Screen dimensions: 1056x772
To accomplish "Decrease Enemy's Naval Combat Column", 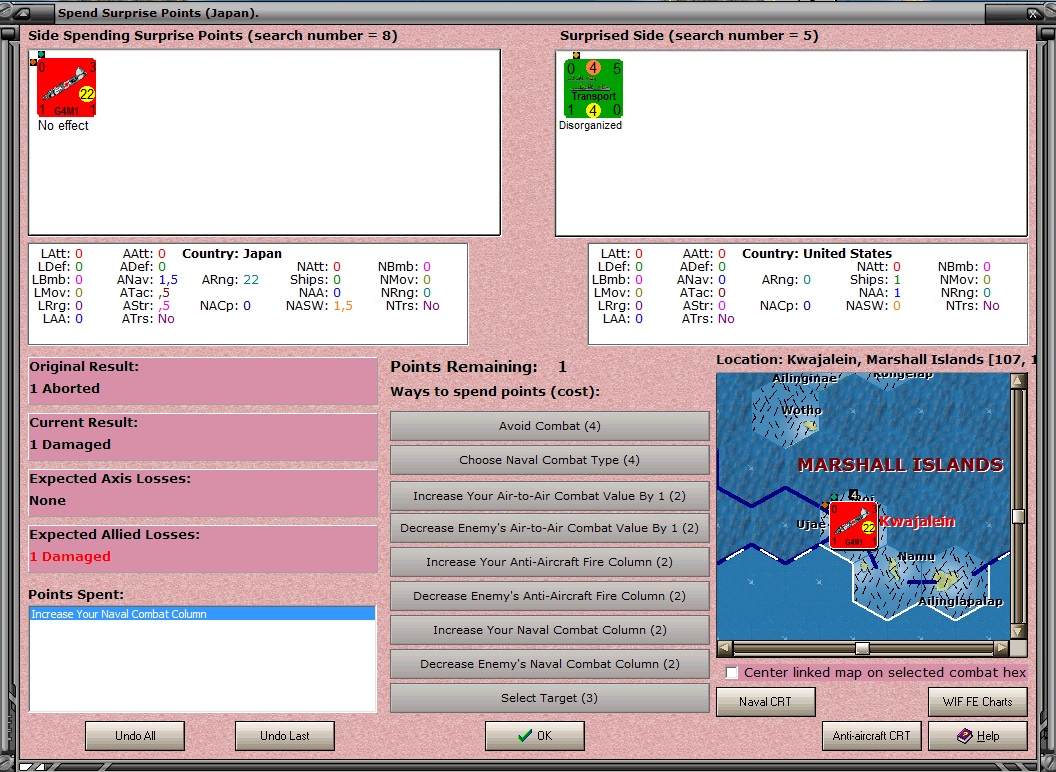I will pos(550,664).
